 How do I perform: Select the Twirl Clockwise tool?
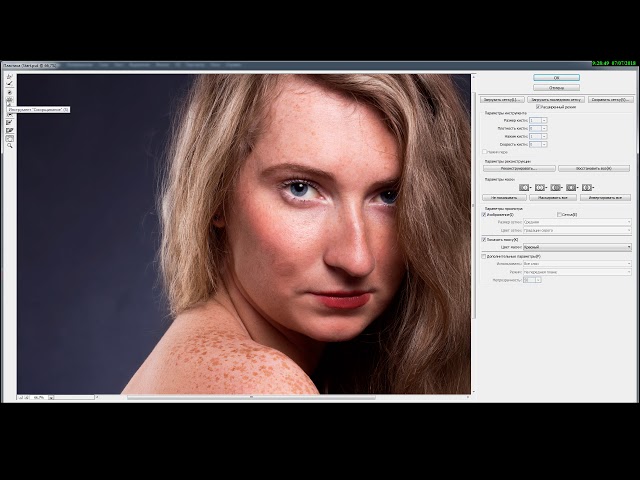[9, 93]
